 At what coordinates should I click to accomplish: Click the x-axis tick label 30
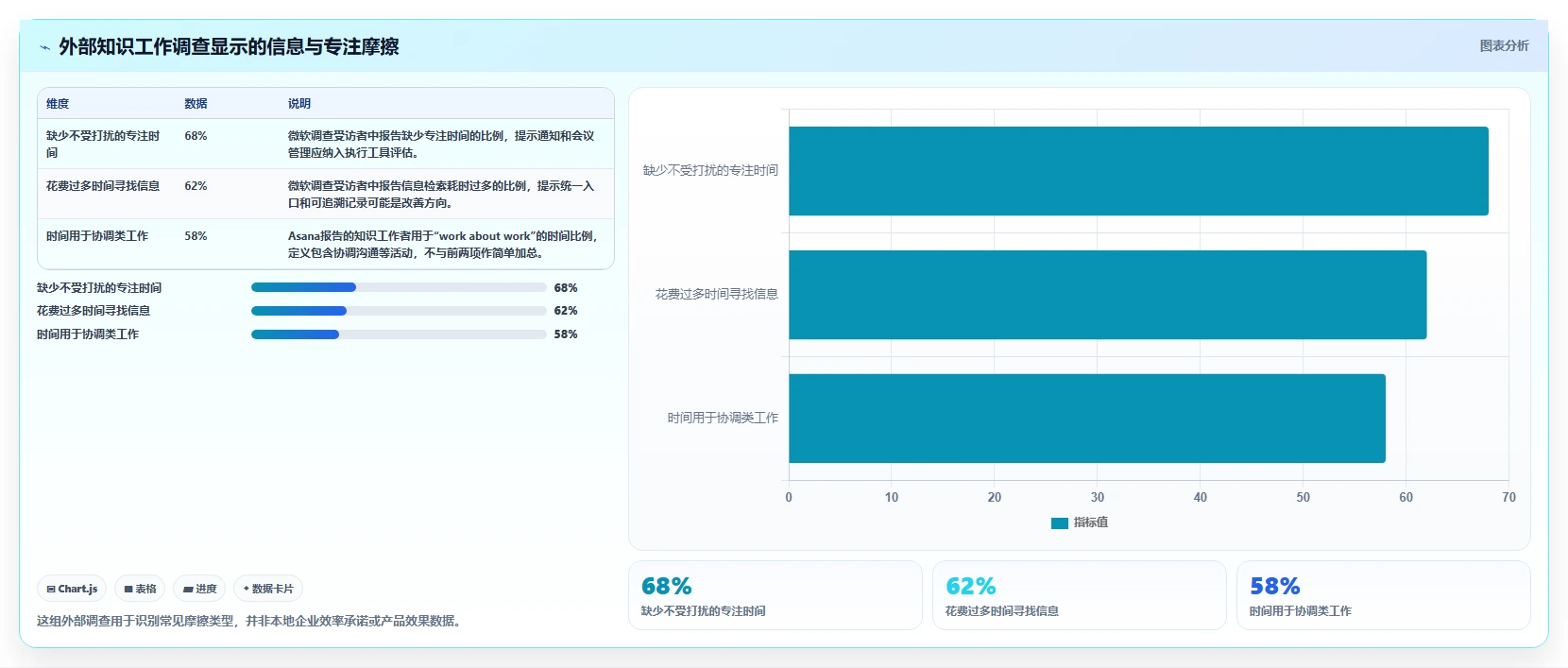1098,498
